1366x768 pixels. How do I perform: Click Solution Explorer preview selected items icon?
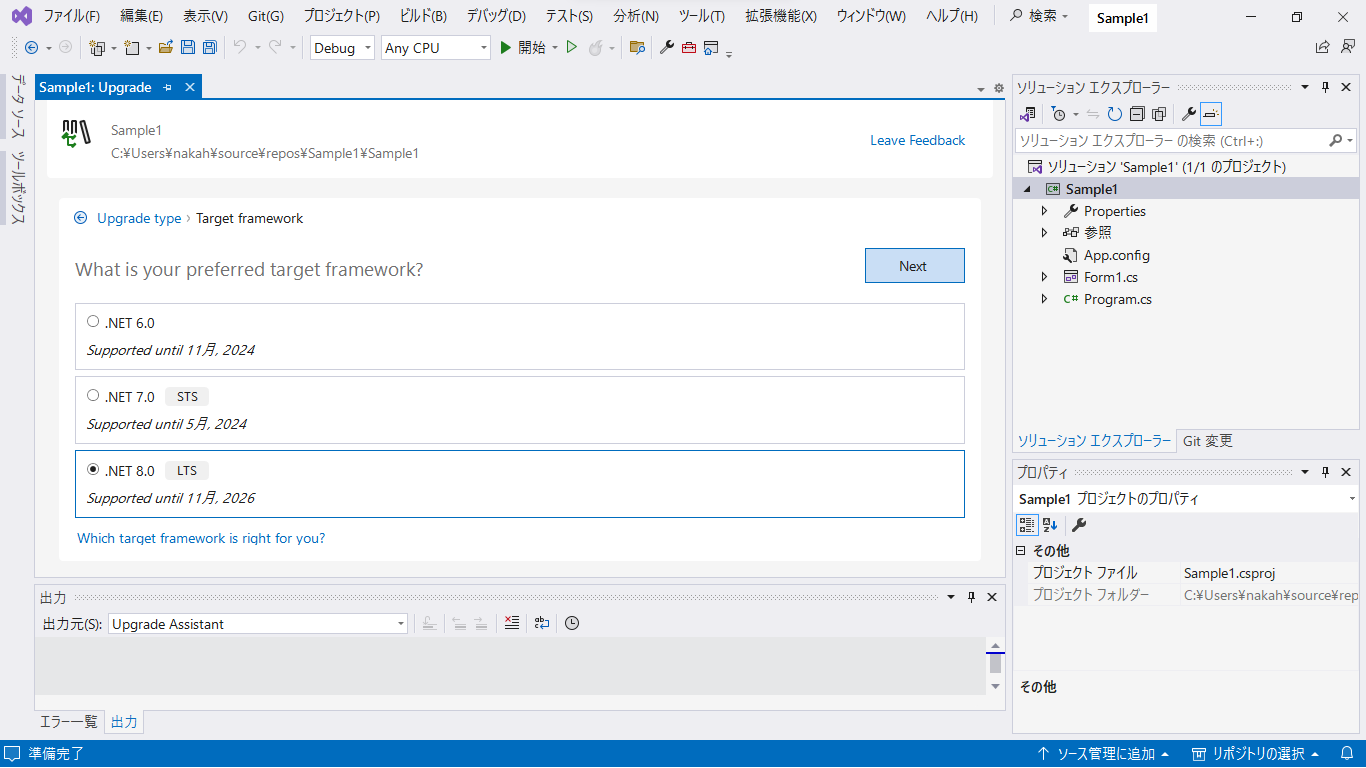pos(1211,114)
